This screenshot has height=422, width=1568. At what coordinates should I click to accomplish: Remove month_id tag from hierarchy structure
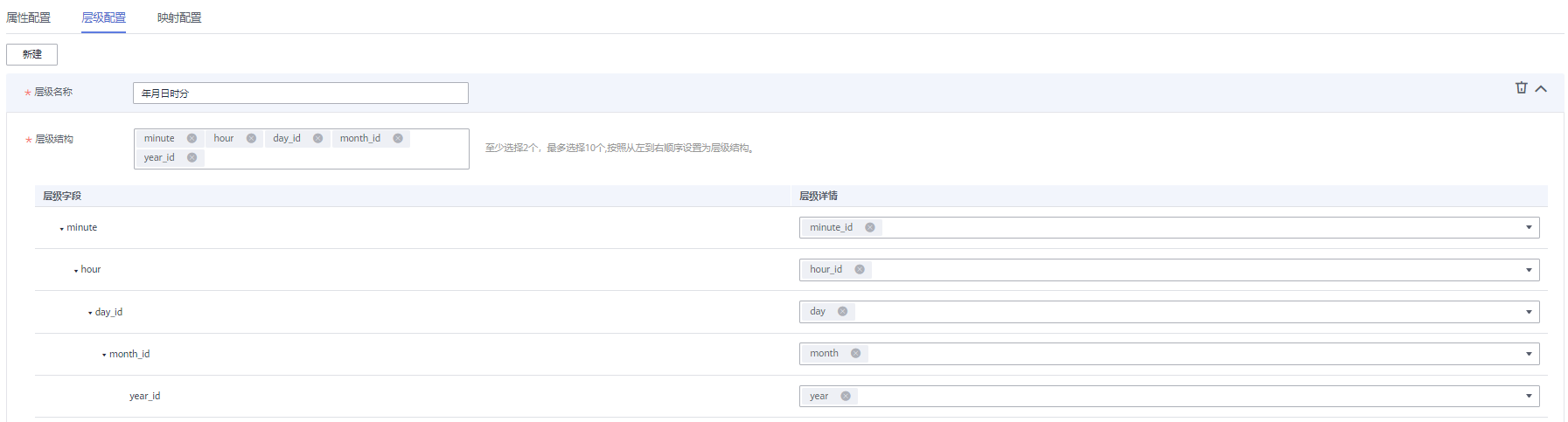398,138
